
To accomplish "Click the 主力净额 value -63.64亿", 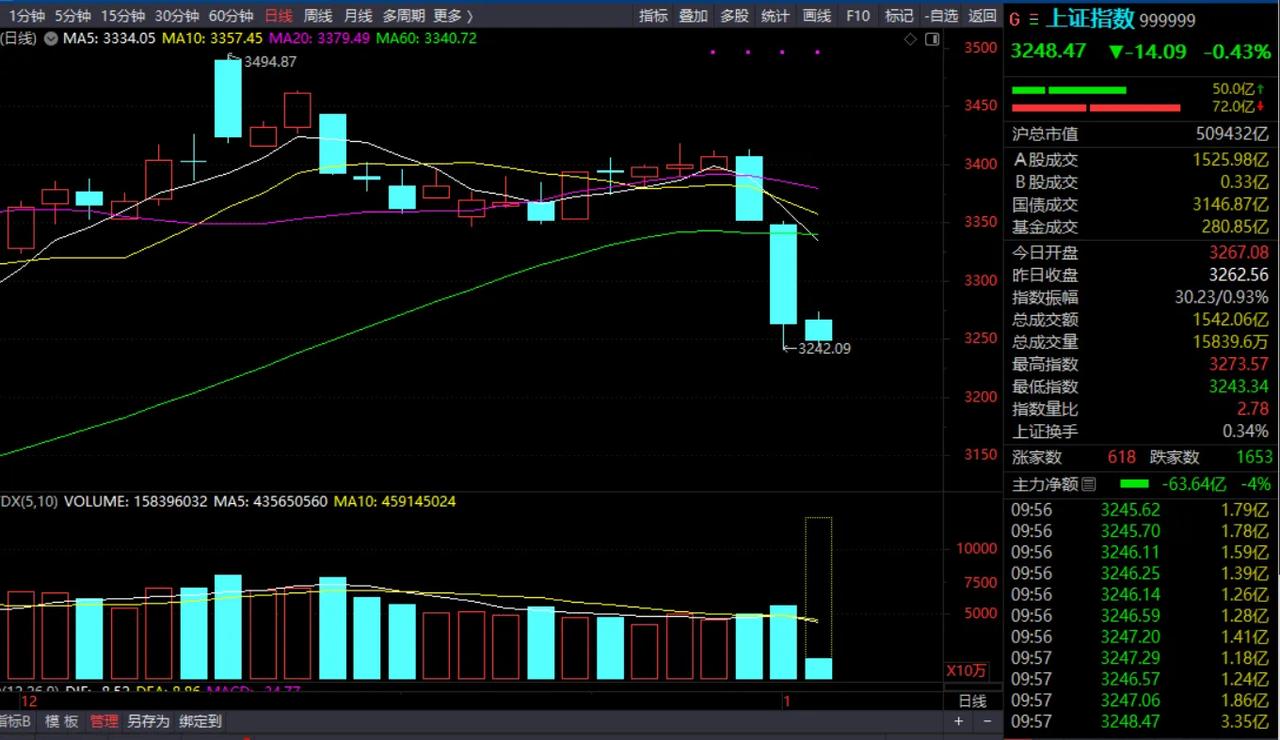I will coord(1194,484).
